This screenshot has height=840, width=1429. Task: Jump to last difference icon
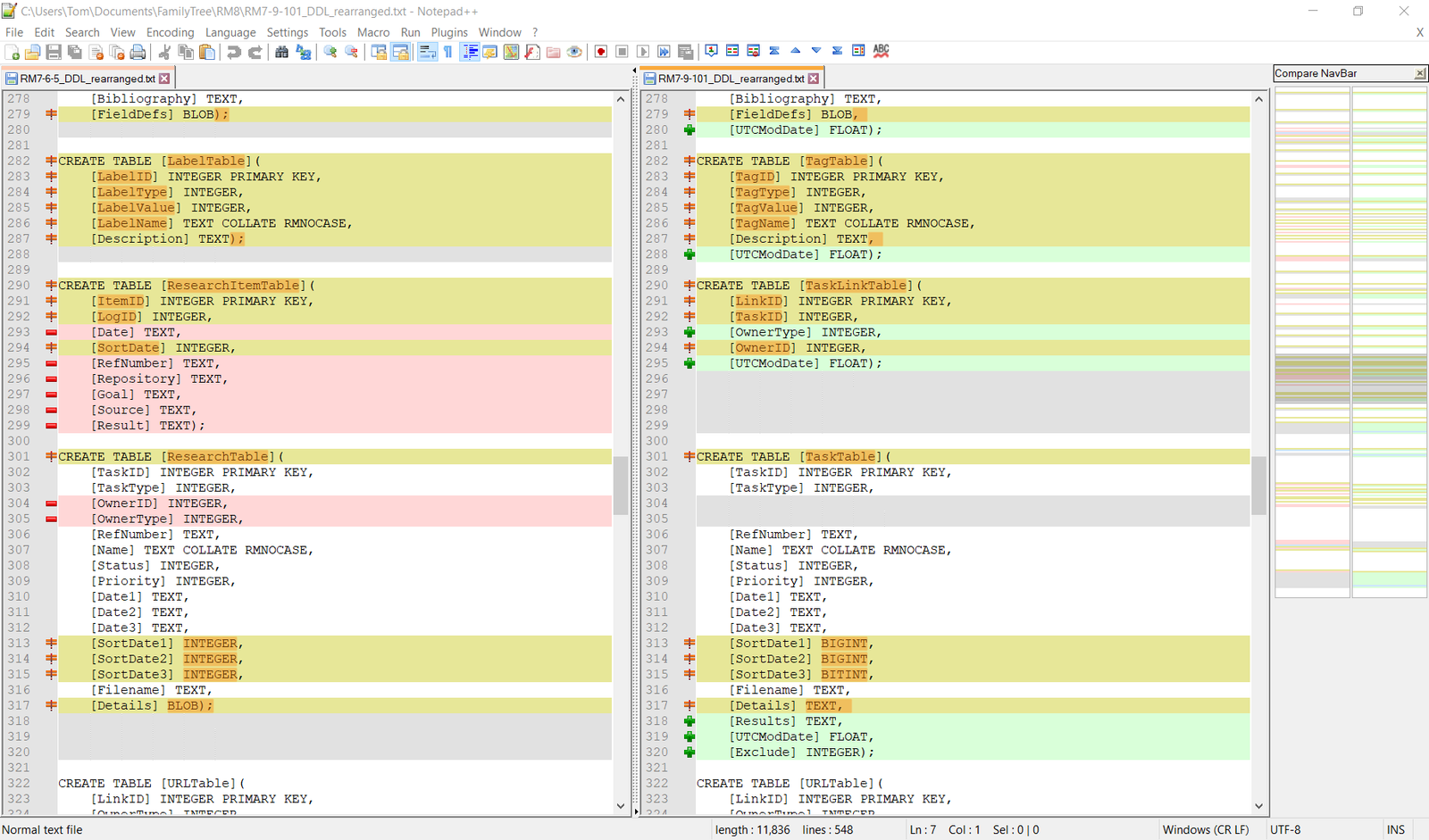point(837,51)
